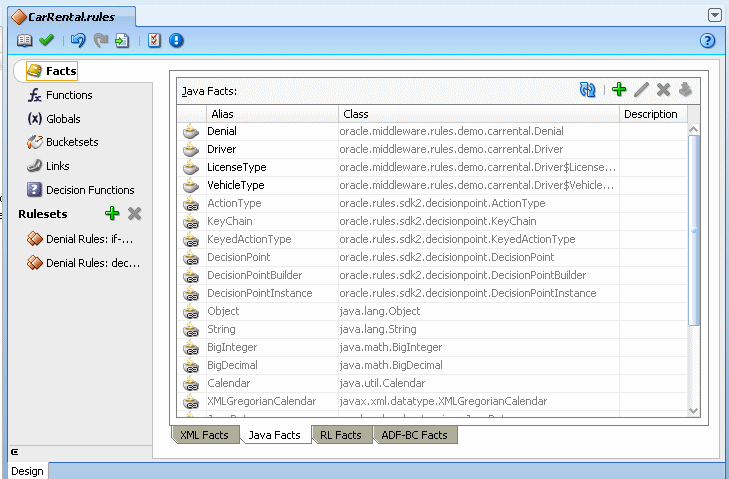
Task: Click the Driver row Java cup icon
Action: tap(191, 150)
